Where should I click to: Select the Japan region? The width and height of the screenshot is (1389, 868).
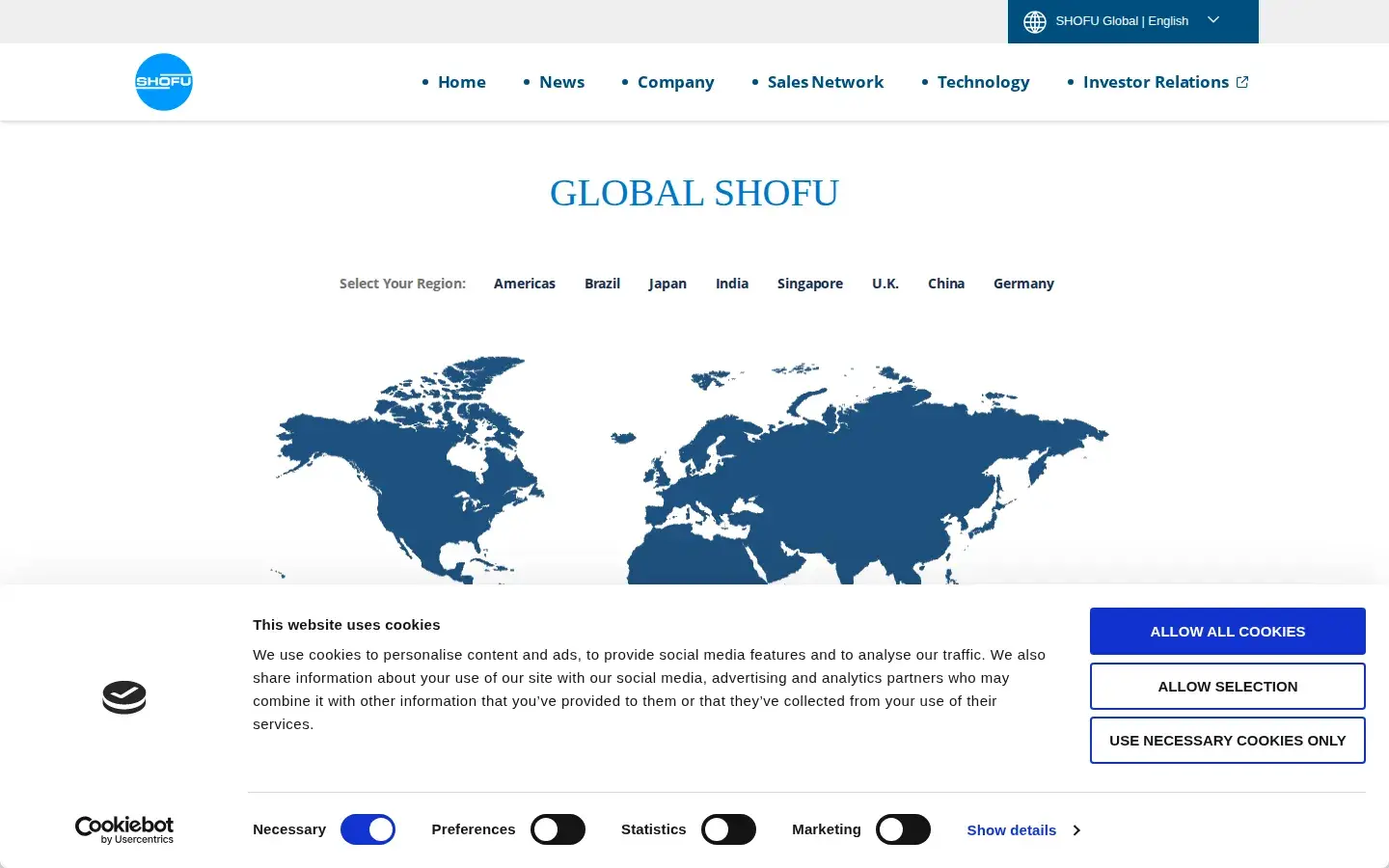667,284
